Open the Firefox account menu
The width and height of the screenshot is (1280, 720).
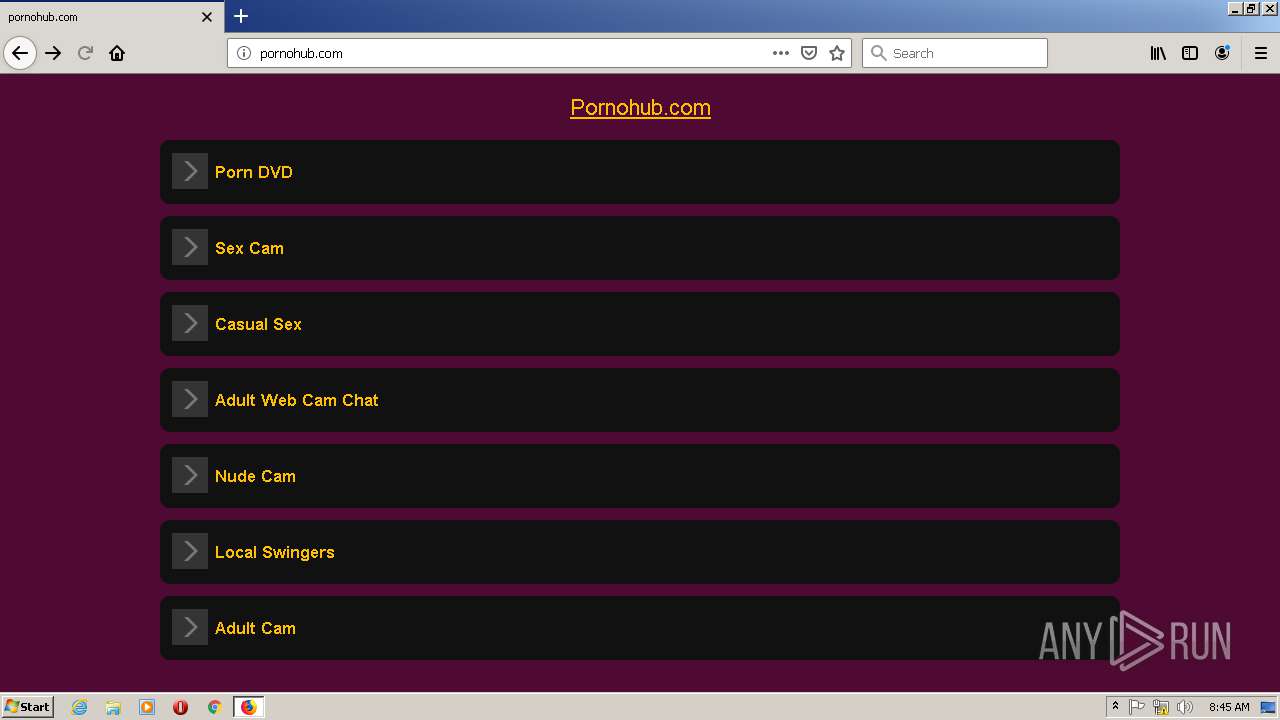[1222, 53]
